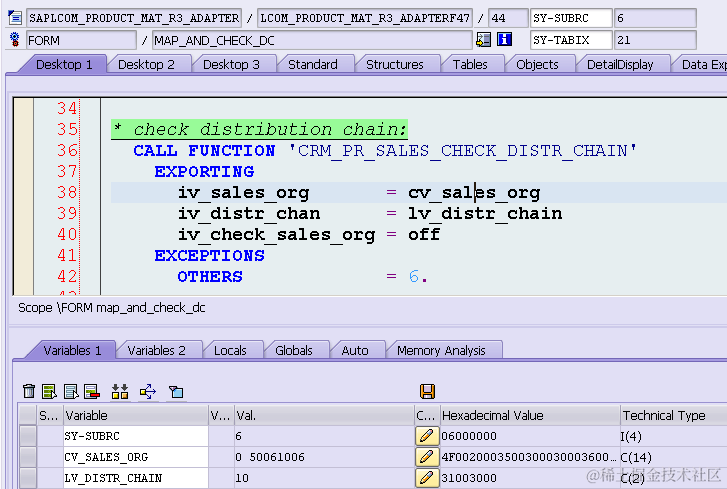
Task: Click the Val. column header
Action: [x=324, y=415]
